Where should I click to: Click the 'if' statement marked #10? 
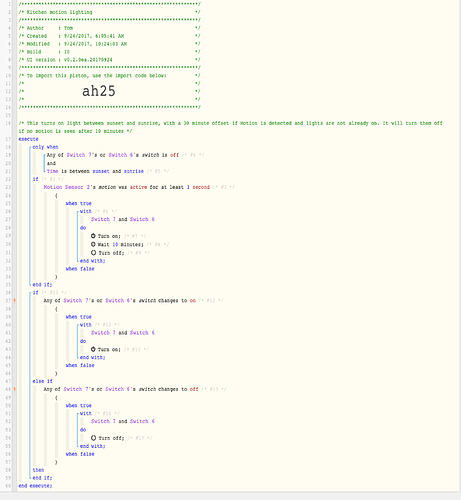(x=35, y=292)
